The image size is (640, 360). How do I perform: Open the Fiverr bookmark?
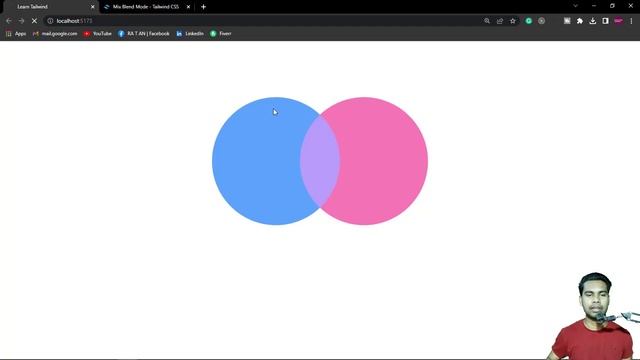(x=221, y=34)
